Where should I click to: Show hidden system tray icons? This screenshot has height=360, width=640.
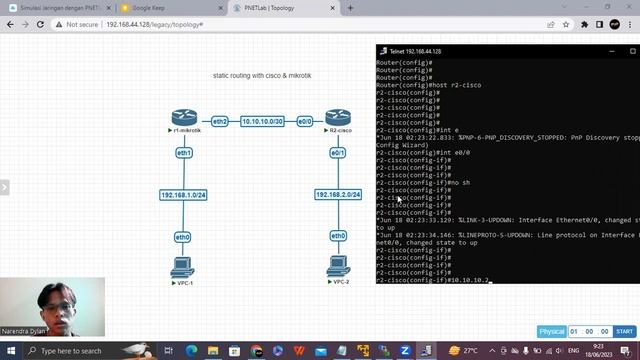pos(492,351)
